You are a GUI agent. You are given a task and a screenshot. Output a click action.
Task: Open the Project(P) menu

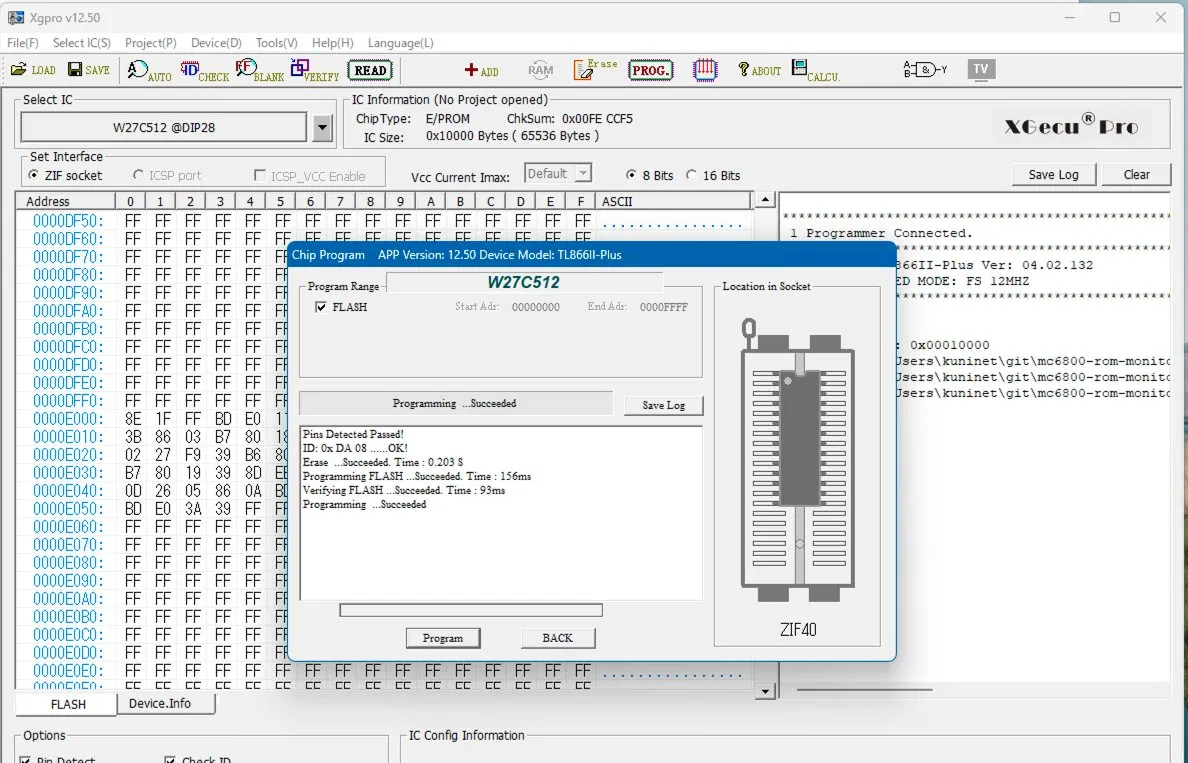151,43
